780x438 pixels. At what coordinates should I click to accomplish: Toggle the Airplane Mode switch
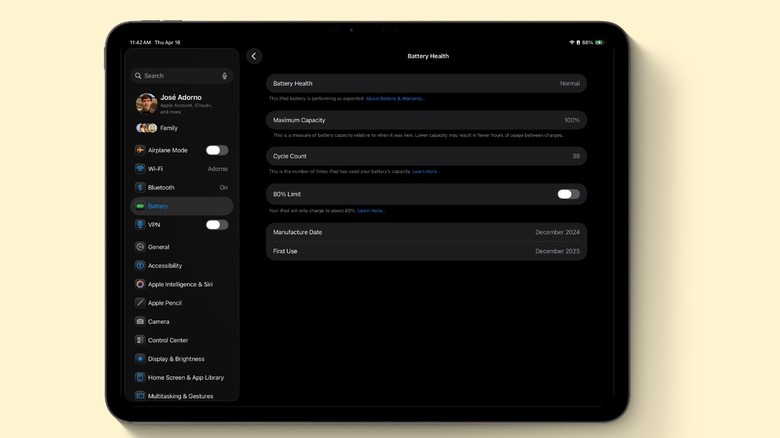(217, 150)
